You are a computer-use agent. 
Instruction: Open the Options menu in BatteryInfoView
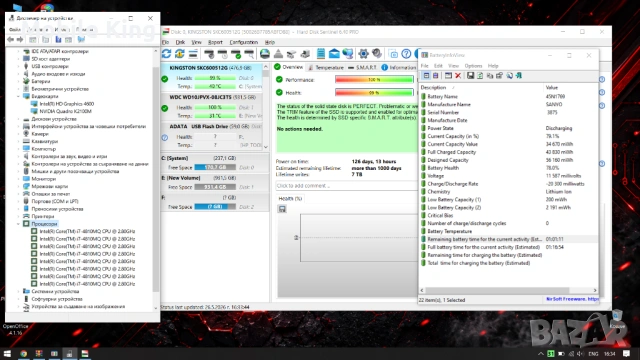click(x=473, y=66)
